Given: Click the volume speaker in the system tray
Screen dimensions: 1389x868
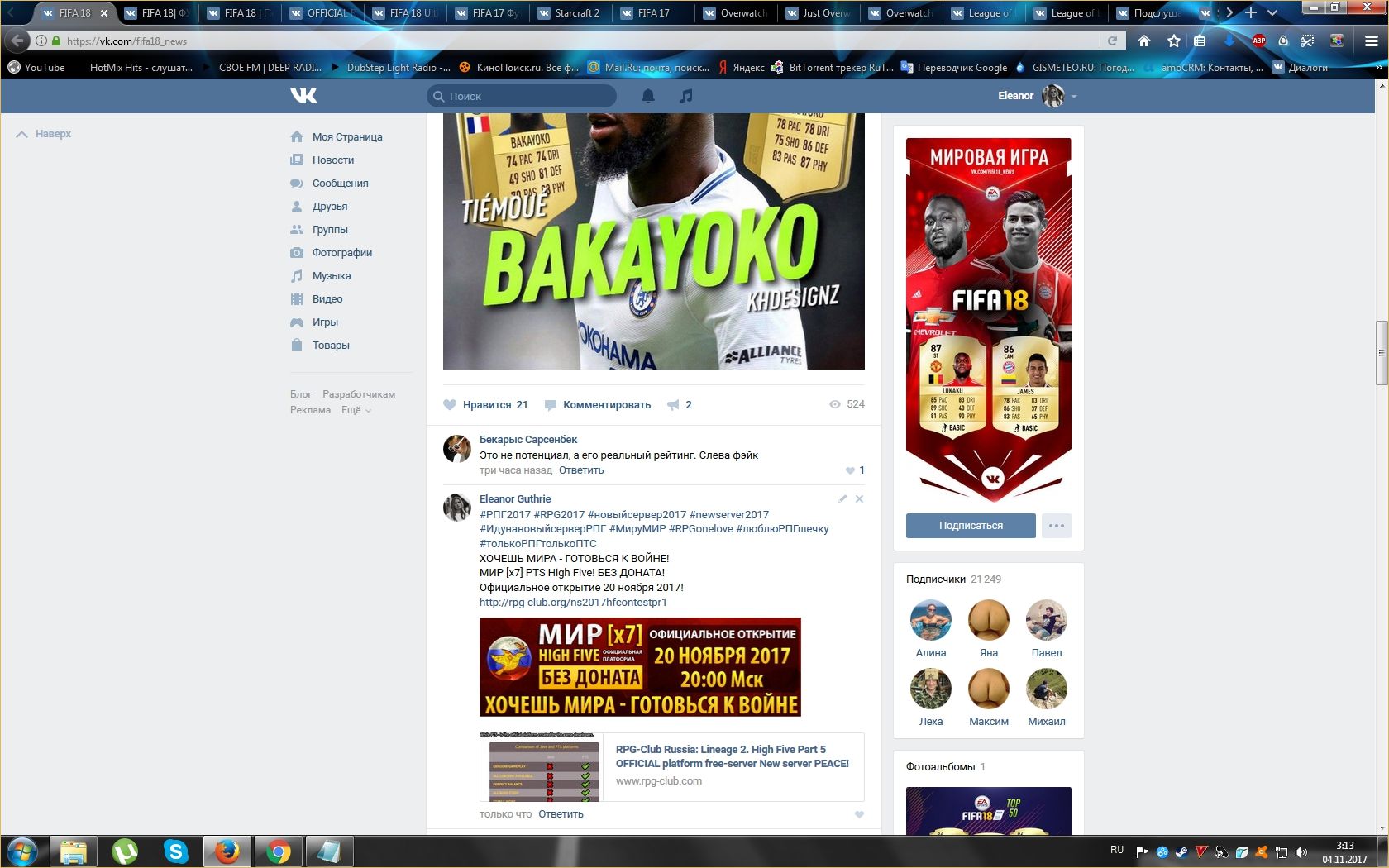Looking at the screenshot, I should 1301,851.
